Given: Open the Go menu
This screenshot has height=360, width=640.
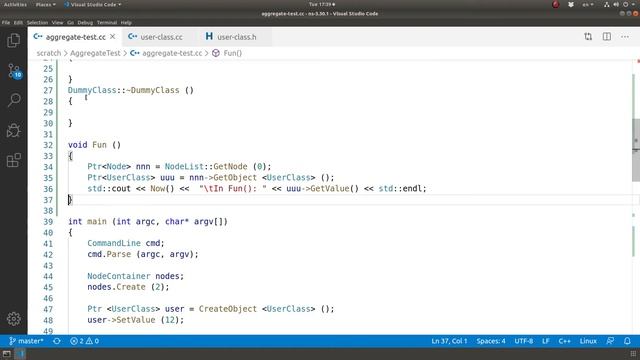Looking at the screenshot, I should (71, 22).
